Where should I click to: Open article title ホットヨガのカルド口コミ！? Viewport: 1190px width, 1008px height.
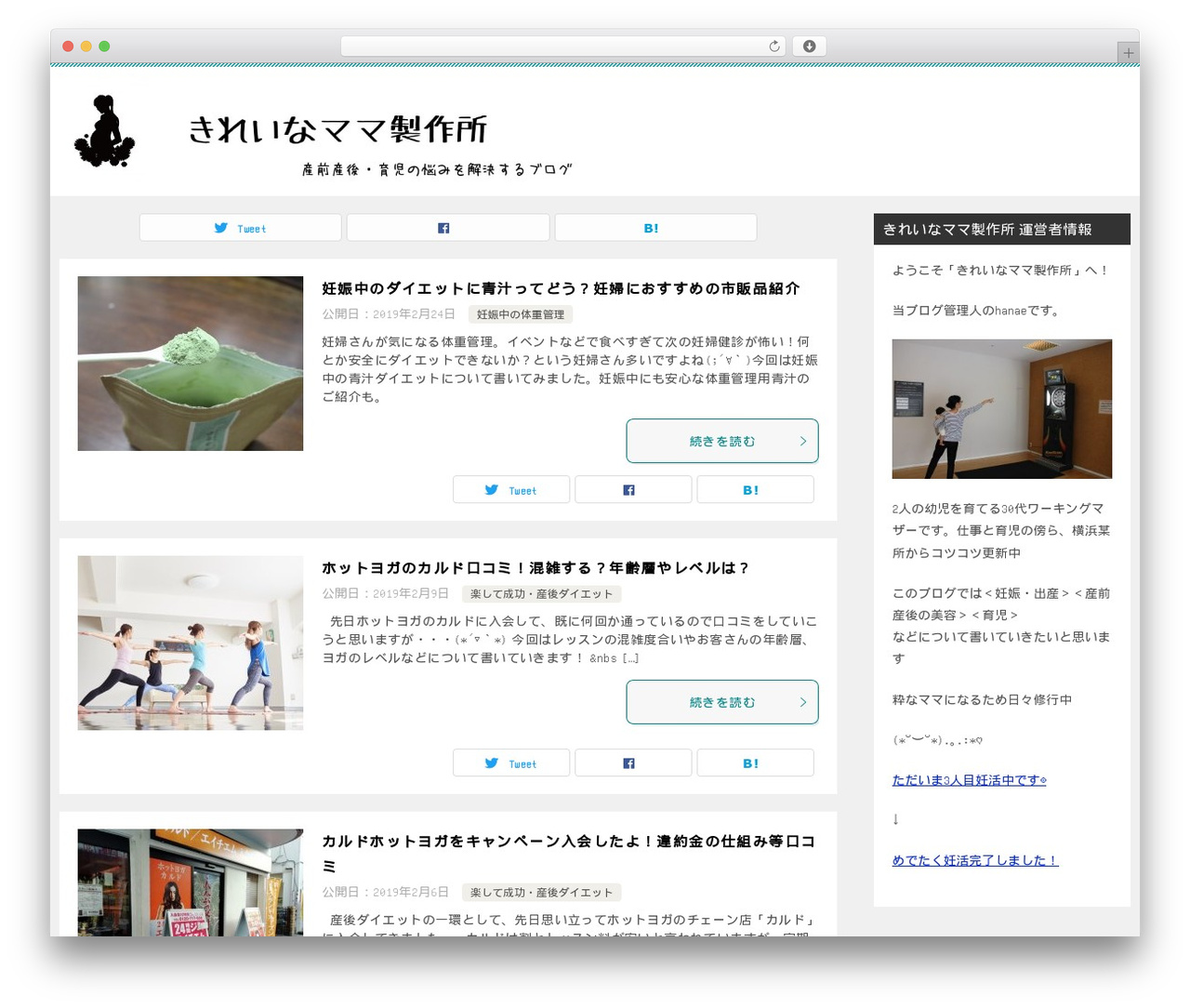535,567
